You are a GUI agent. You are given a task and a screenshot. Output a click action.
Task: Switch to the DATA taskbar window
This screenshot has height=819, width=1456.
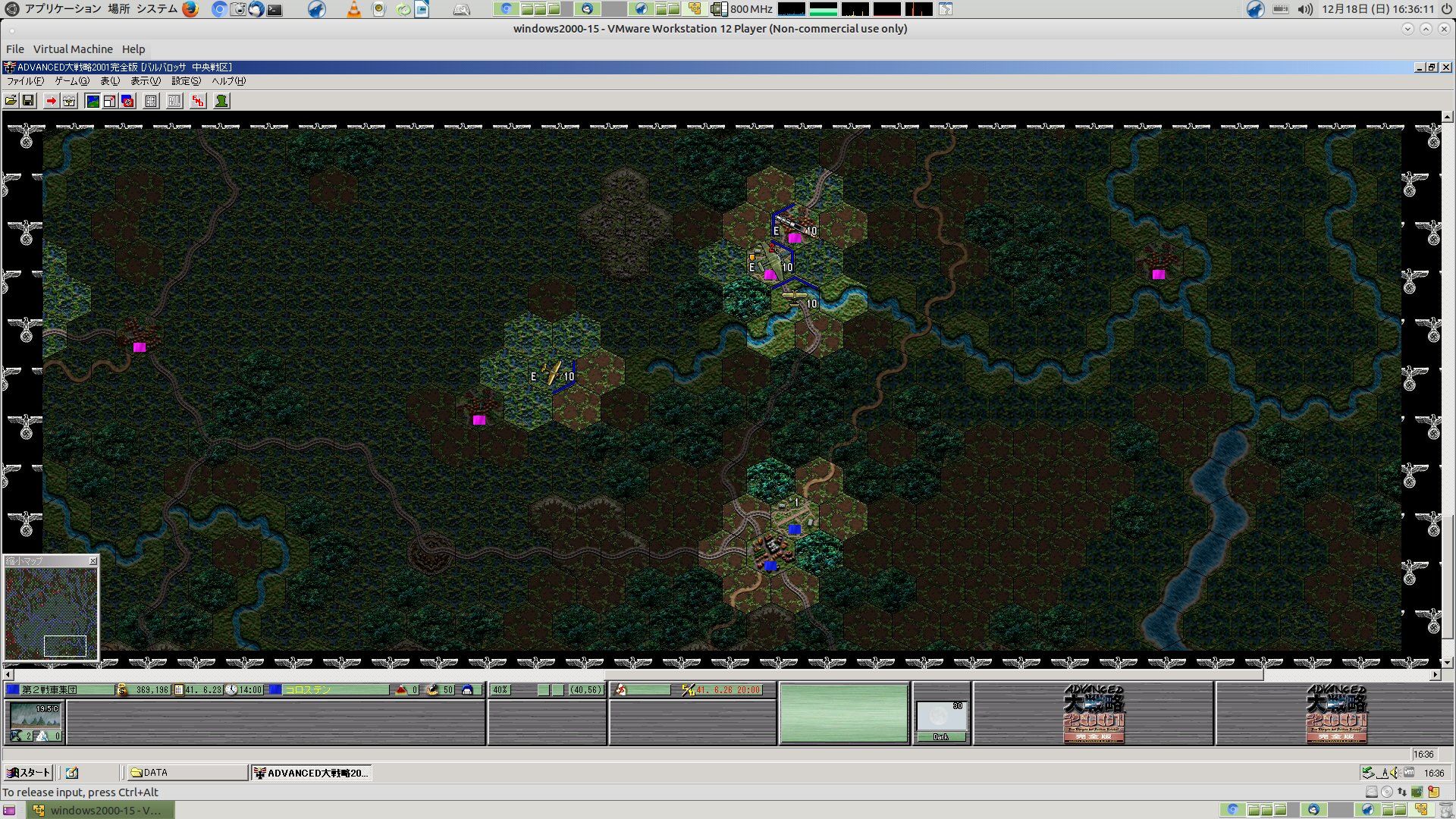pos(187,773)
